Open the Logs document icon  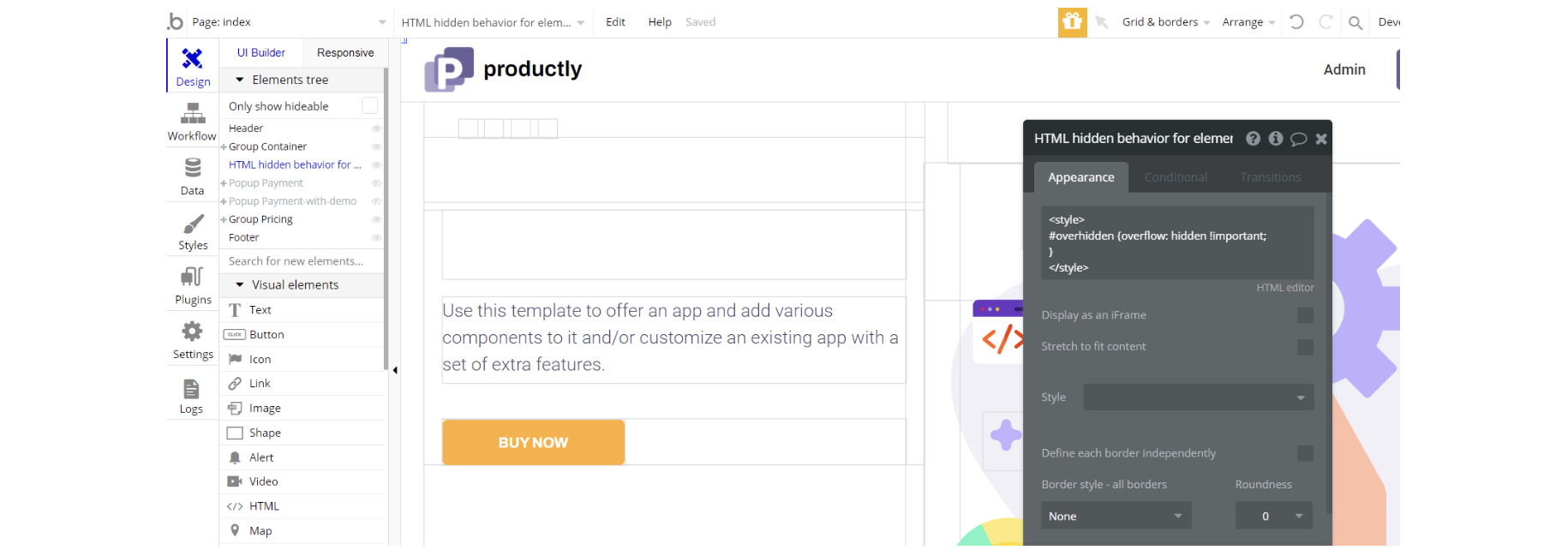[x=192, y=389]
